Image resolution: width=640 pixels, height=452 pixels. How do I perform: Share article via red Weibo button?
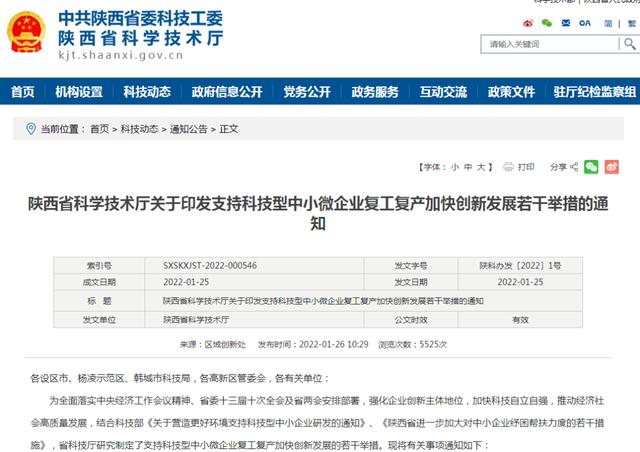(x=611, y=167)
